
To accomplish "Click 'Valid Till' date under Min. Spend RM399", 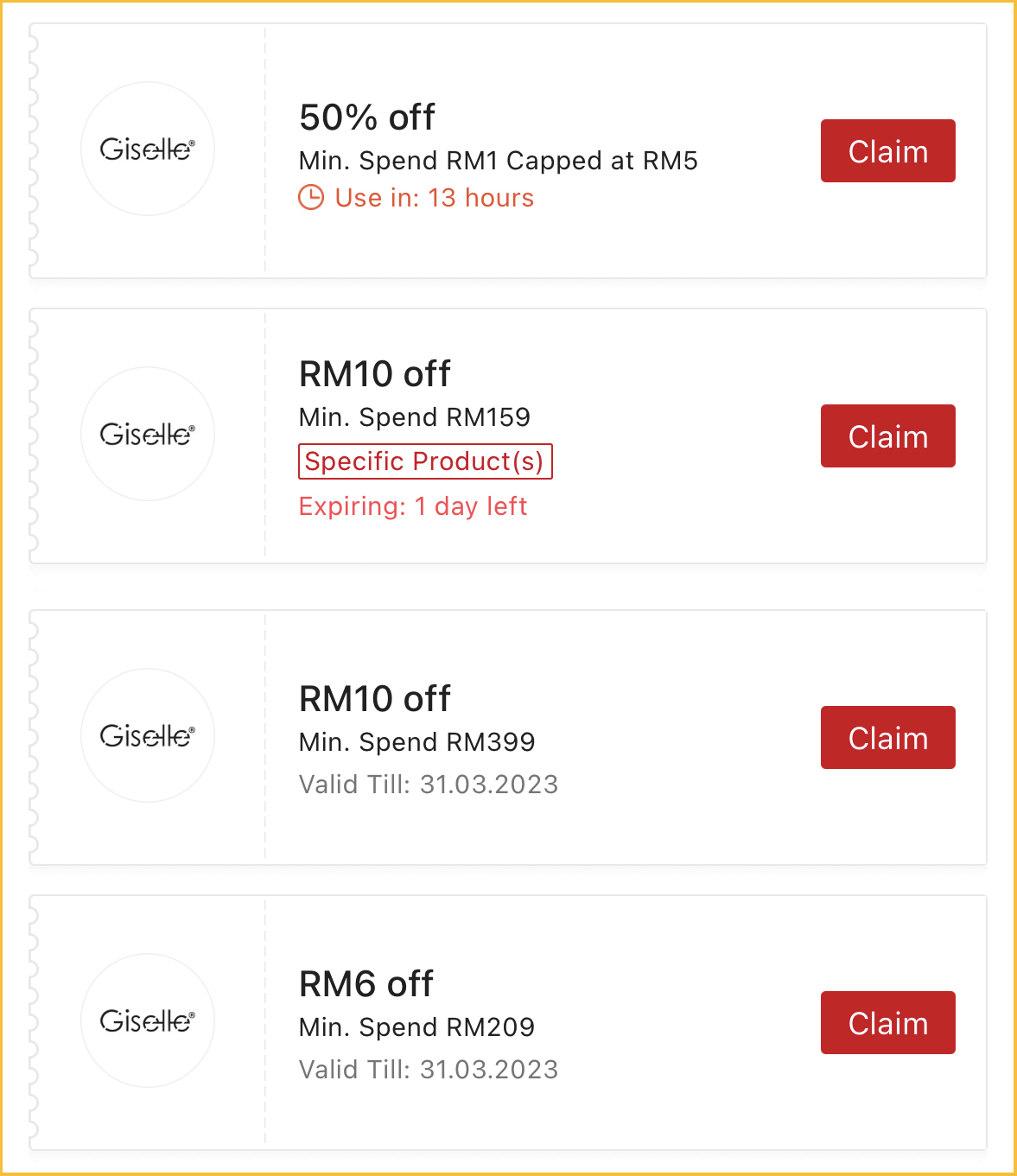I will tap(429, 785).
